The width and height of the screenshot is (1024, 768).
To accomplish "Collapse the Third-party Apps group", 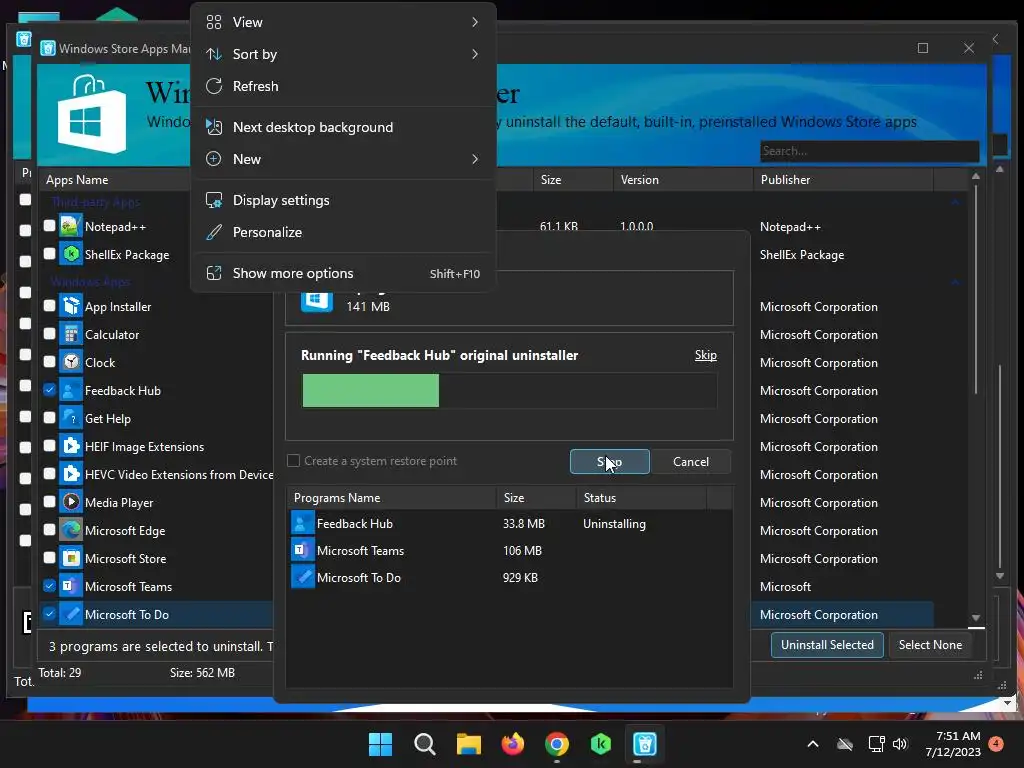I will [955, 202].
